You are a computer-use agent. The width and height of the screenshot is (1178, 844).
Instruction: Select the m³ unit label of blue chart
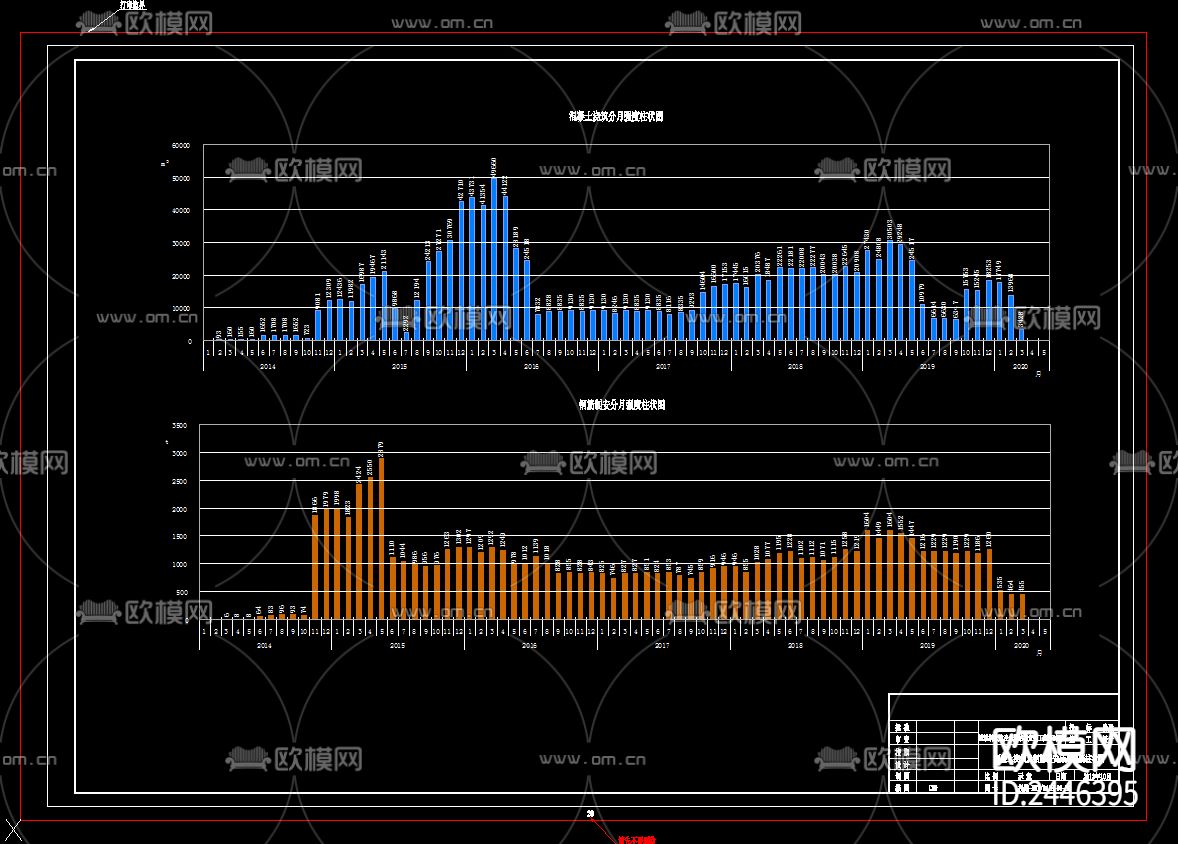[165, 162]
